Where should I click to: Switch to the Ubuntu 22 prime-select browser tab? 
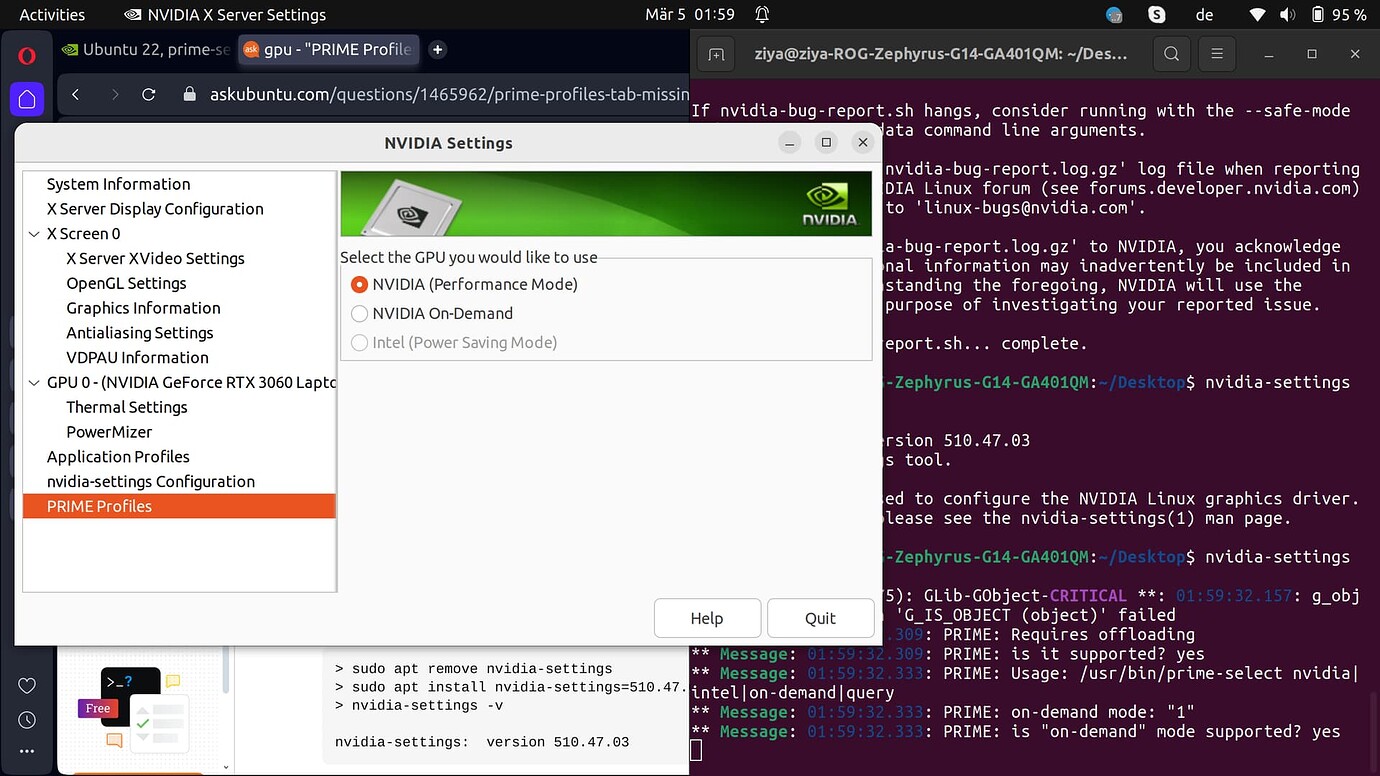point(146,49)
